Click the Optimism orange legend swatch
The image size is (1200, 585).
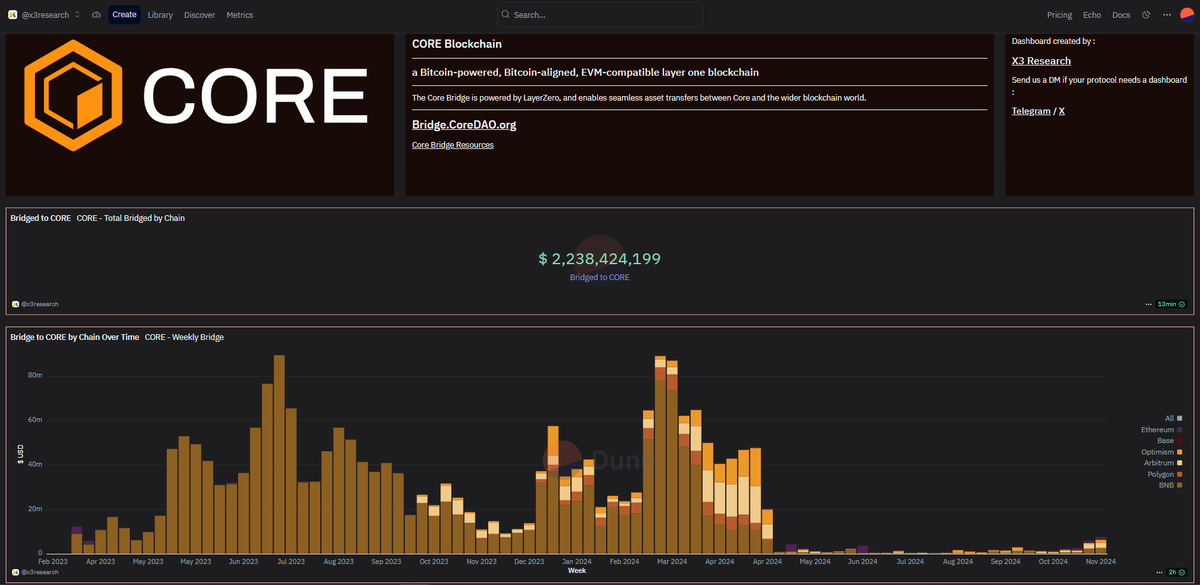(1180, 452)
